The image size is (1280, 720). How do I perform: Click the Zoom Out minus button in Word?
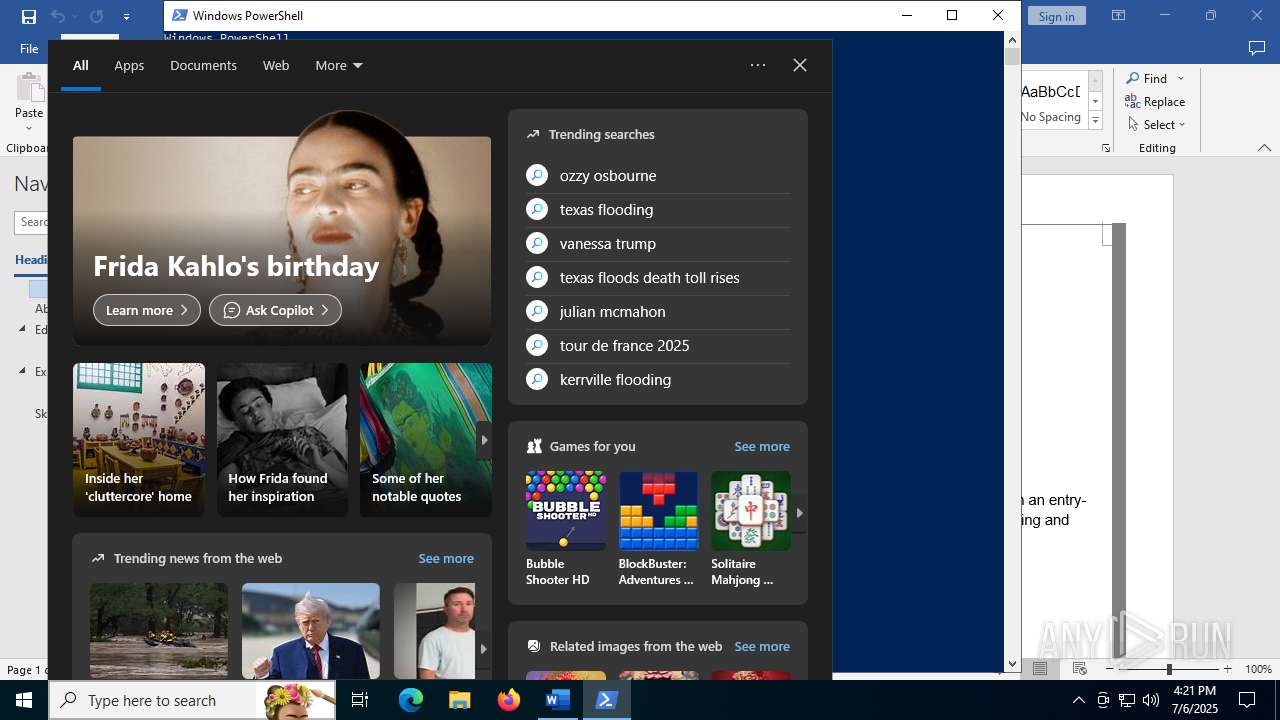tap(1110, 669)
